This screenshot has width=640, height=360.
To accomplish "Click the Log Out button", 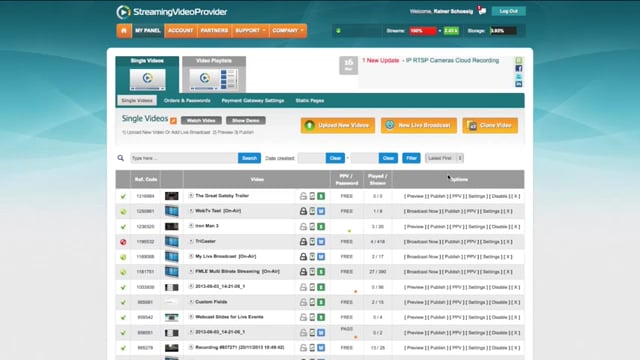I will coord(509,11).
